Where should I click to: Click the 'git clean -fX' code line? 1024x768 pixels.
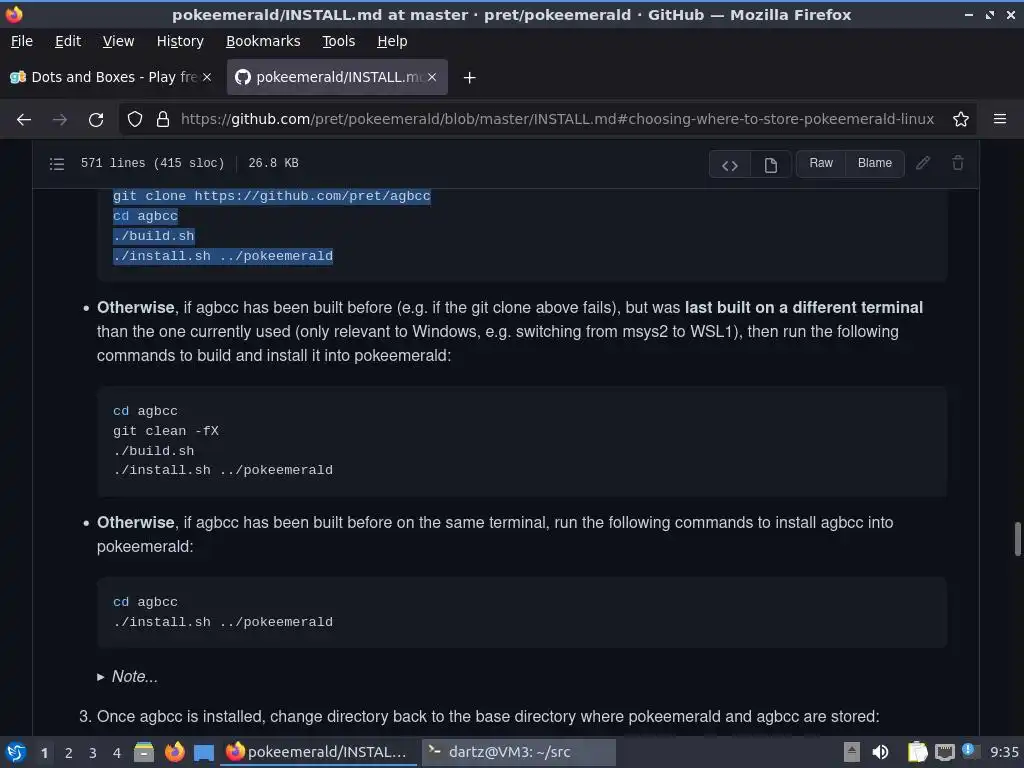pos(166,431)
